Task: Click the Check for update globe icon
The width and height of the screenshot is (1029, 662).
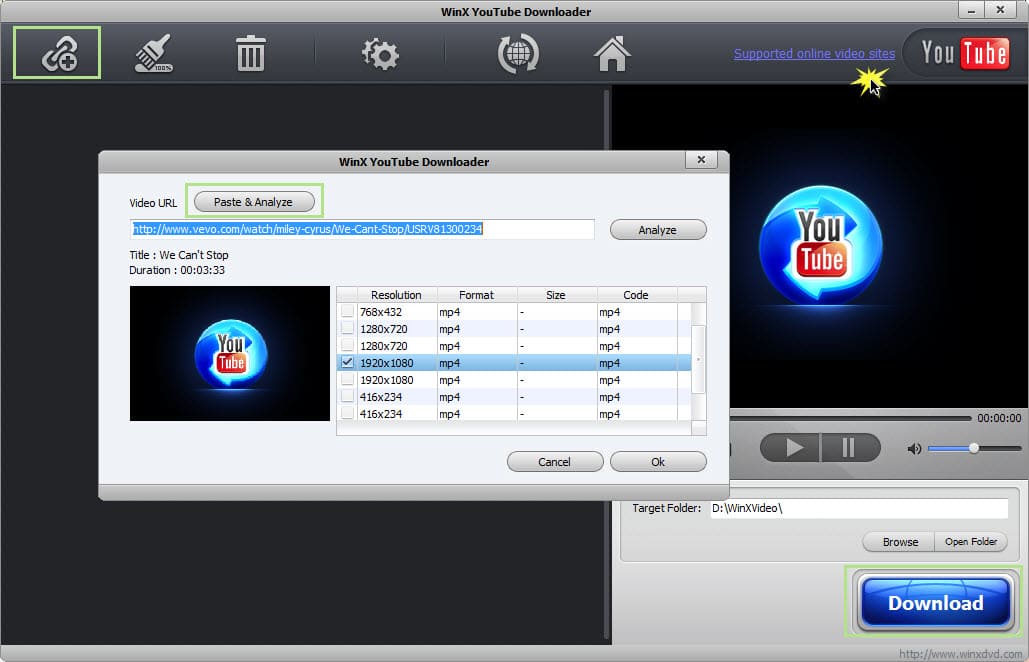Action: pos(518,53)
